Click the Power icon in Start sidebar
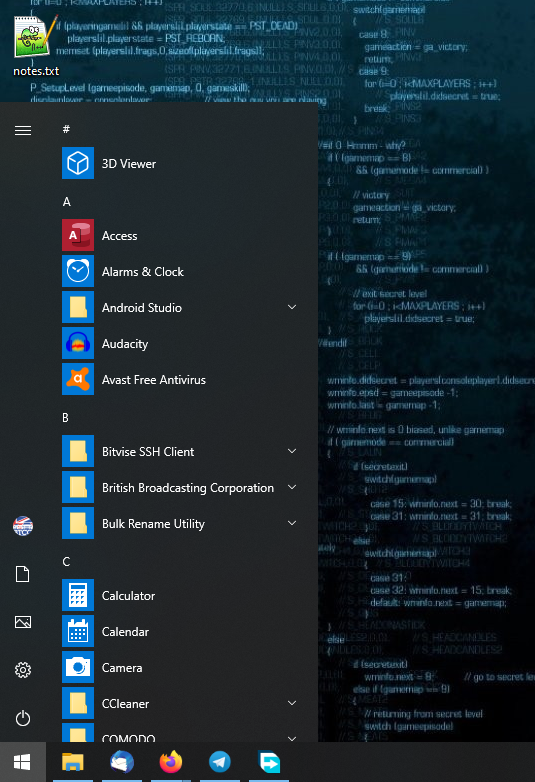Image resolution: width=535 pixels, height=782 pixels. pos(23,718)
